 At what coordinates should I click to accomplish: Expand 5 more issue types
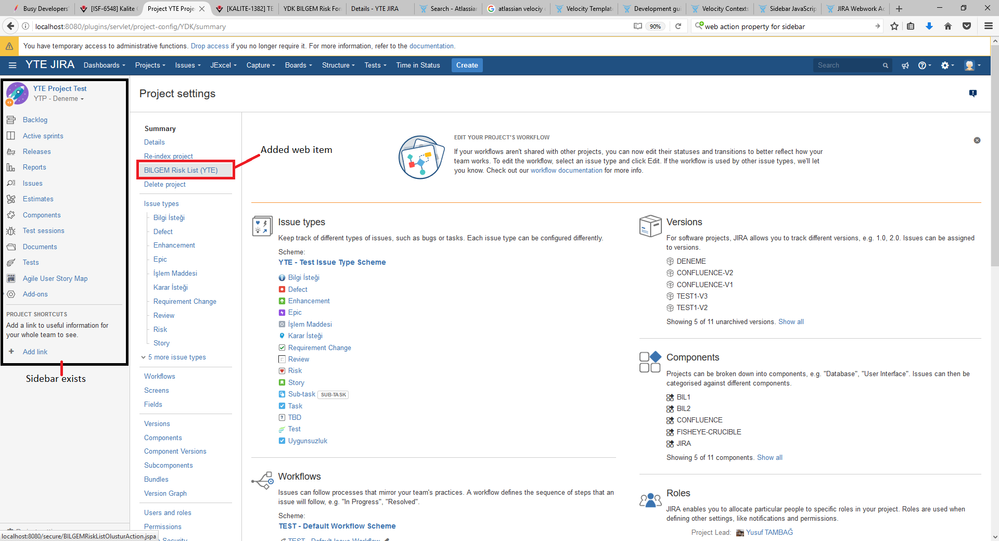coord(173,357)
